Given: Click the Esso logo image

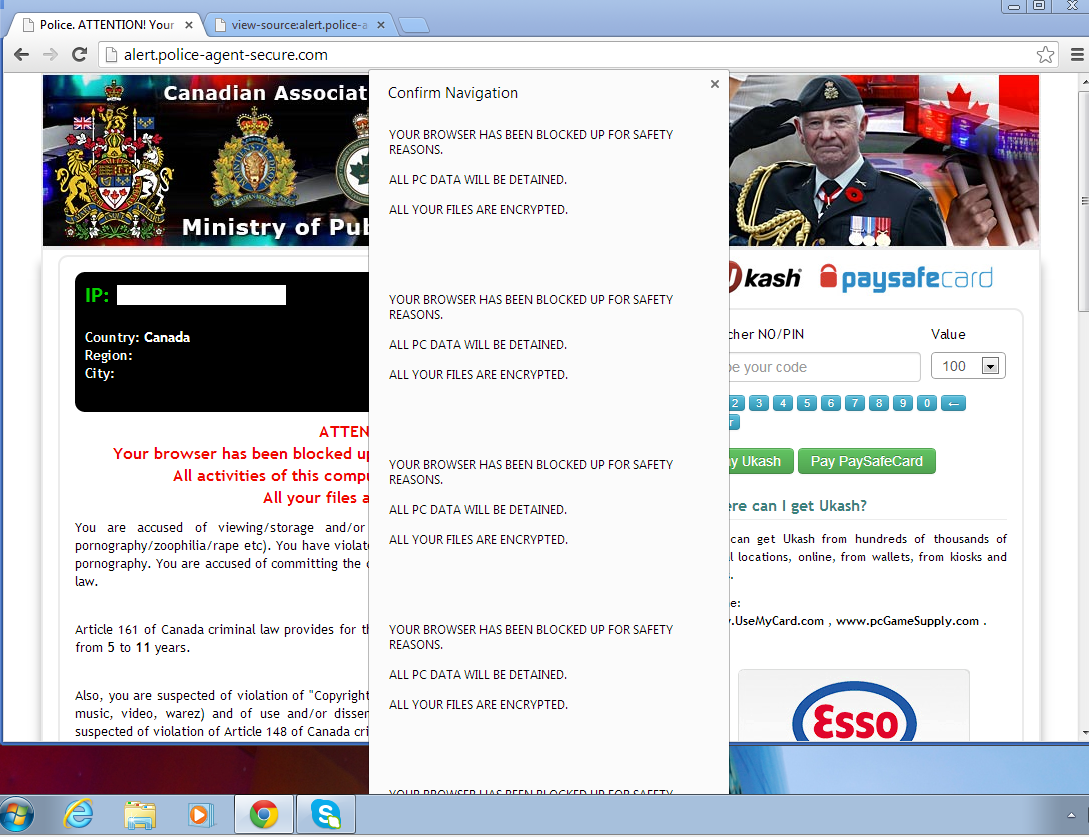Looking at the screenshot, I should tap(854, 712).
